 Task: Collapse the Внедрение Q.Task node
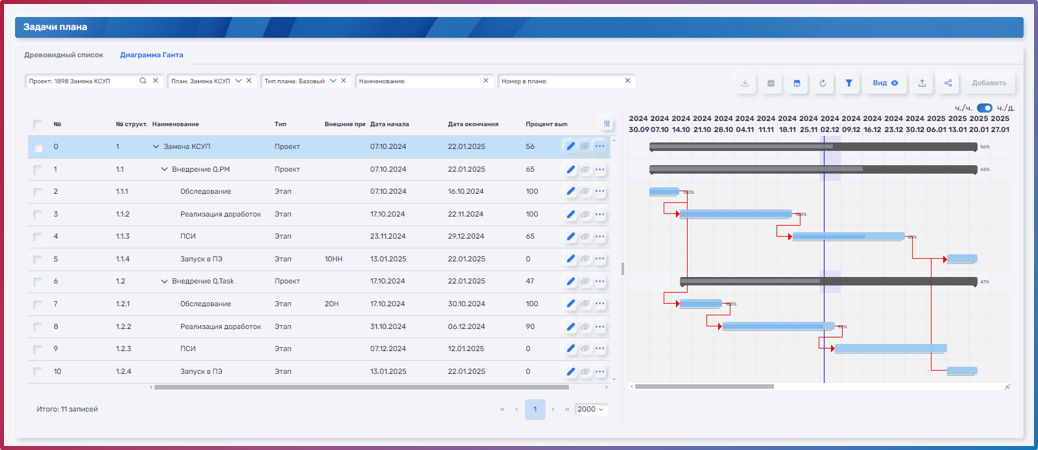165,282
